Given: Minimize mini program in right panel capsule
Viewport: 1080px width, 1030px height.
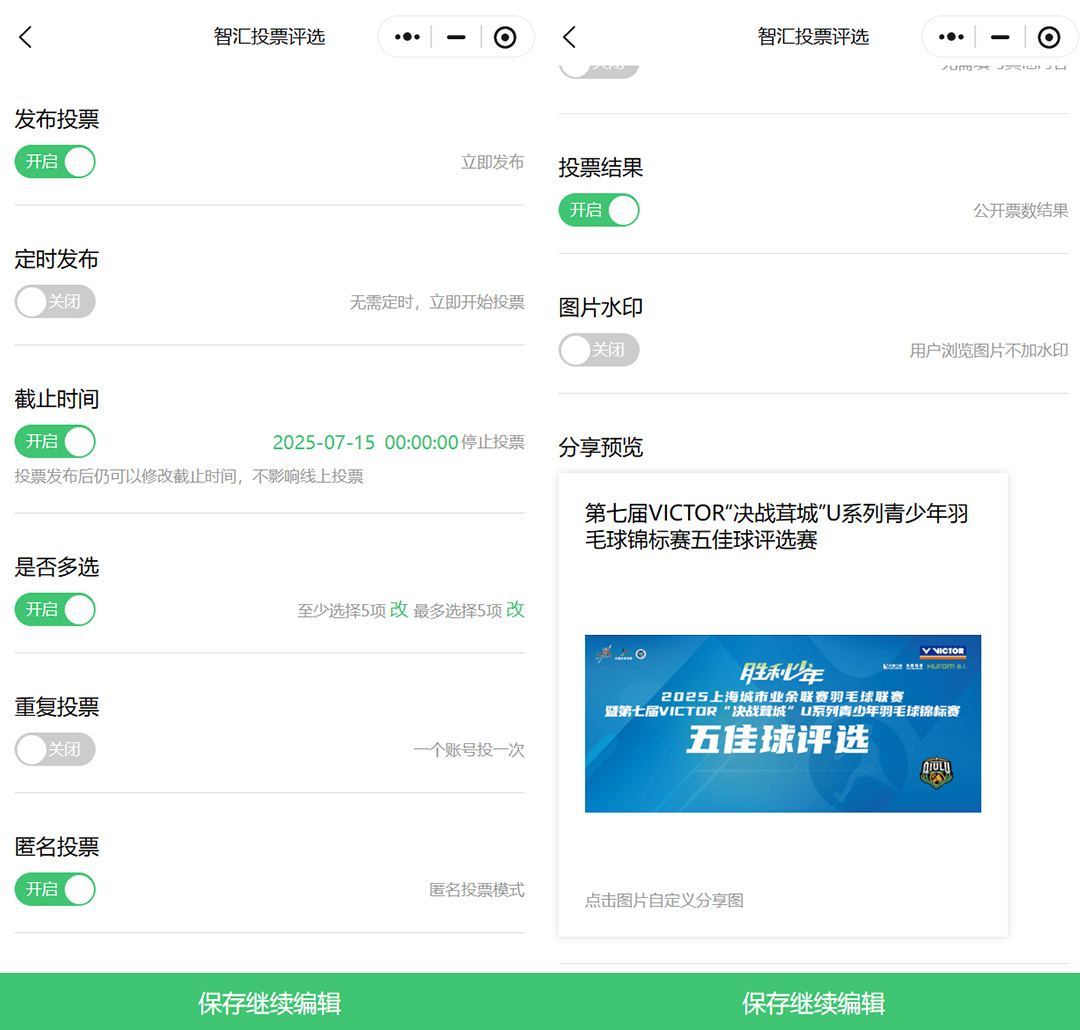Looking at the screenshot, I should click(1000, 37).
